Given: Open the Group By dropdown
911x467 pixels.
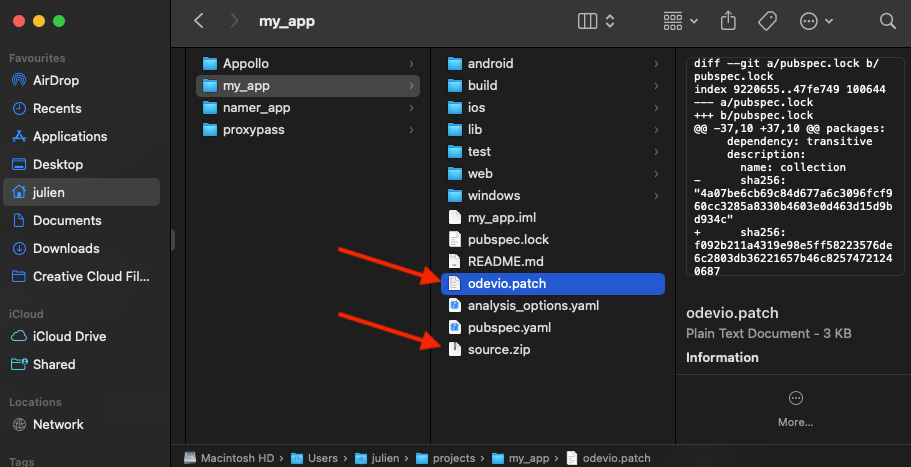Looking at the screenshot, I should 680,21.
